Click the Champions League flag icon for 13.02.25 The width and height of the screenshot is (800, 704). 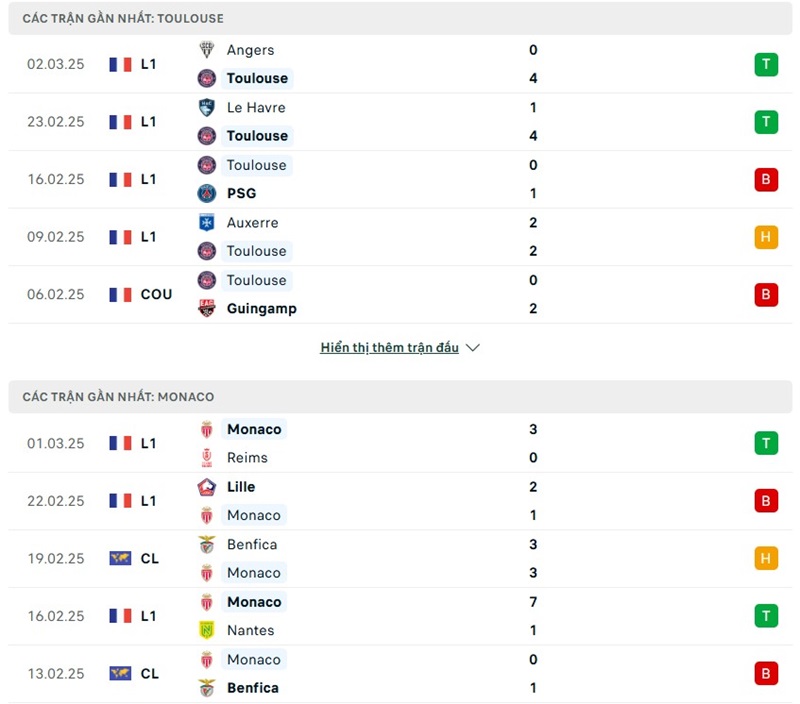(120, 674)
